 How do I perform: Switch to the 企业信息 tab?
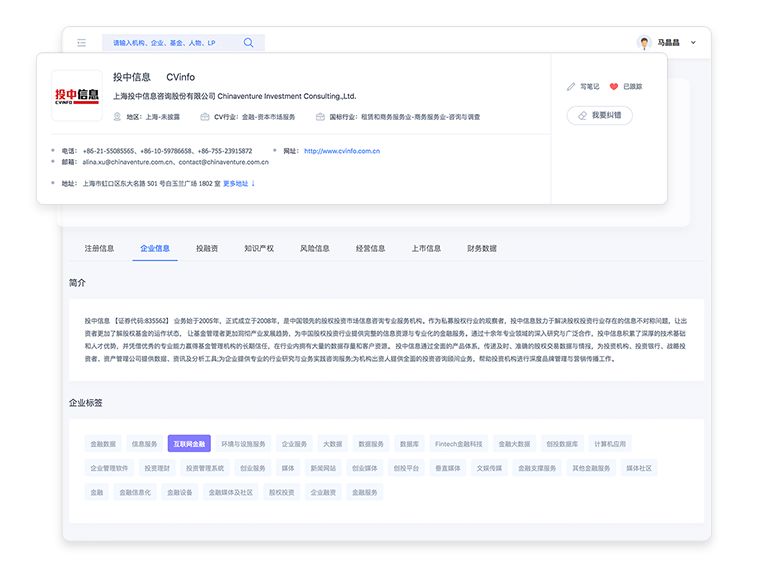155,248
